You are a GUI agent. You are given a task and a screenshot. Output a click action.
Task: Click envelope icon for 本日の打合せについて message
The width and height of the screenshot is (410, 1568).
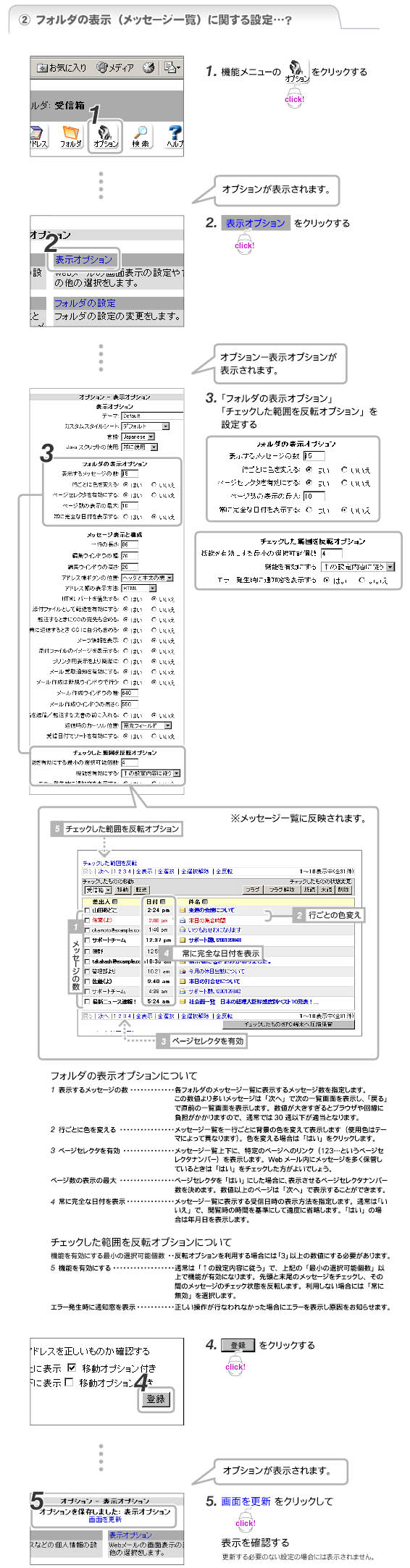pyautogui.click(x=183, y=981)
